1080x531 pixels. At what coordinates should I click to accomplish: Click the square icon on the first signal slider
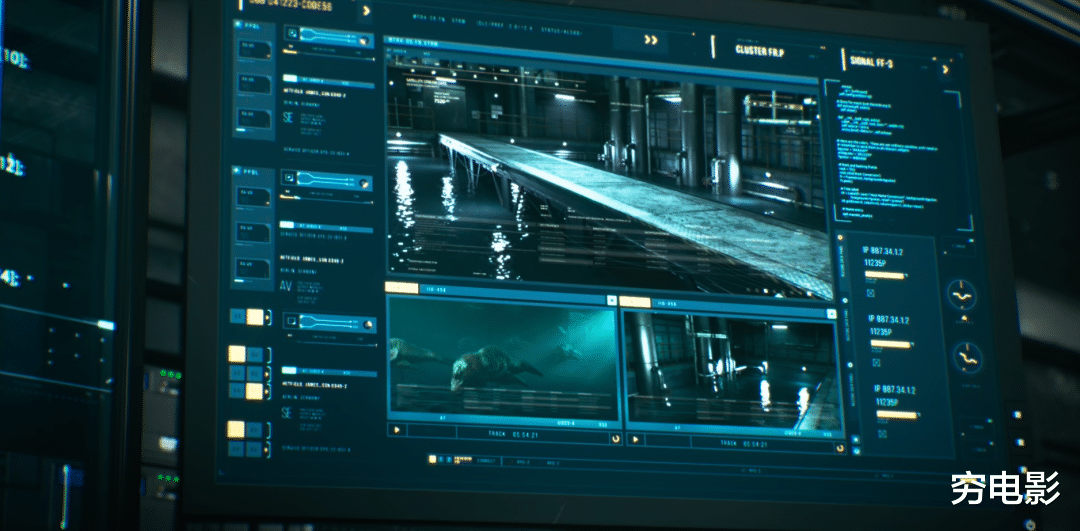pyautogui.click(x=293, y=32)
